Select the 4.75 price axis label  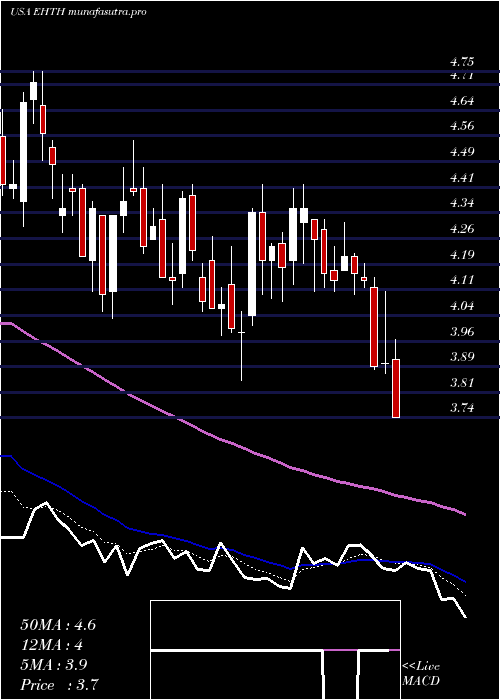[x=462, y=62]
